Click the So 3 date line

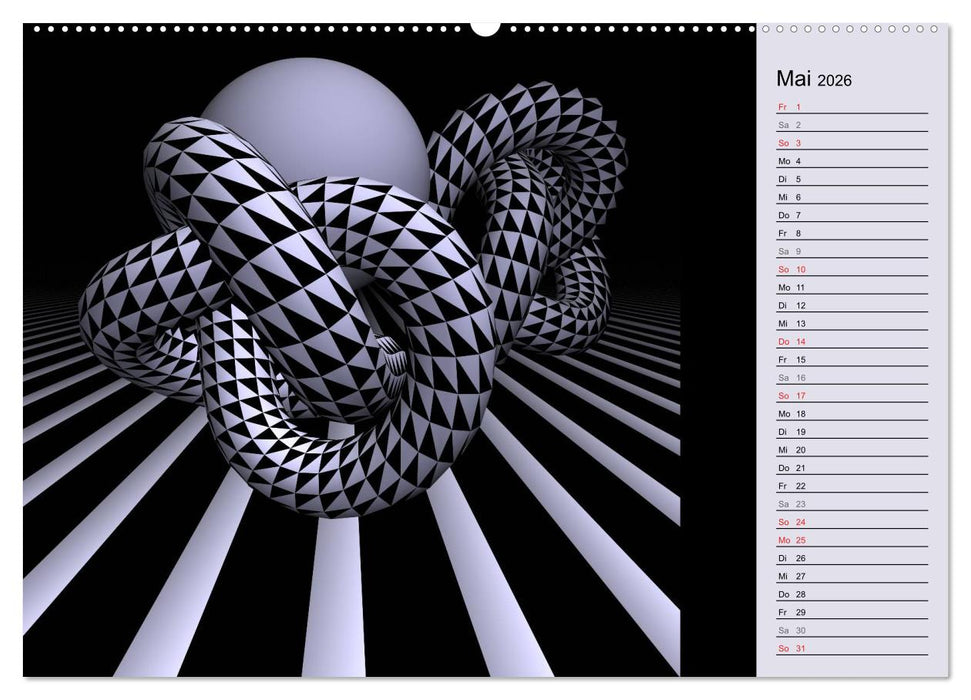pyautogui.click(x=852, y=143)
